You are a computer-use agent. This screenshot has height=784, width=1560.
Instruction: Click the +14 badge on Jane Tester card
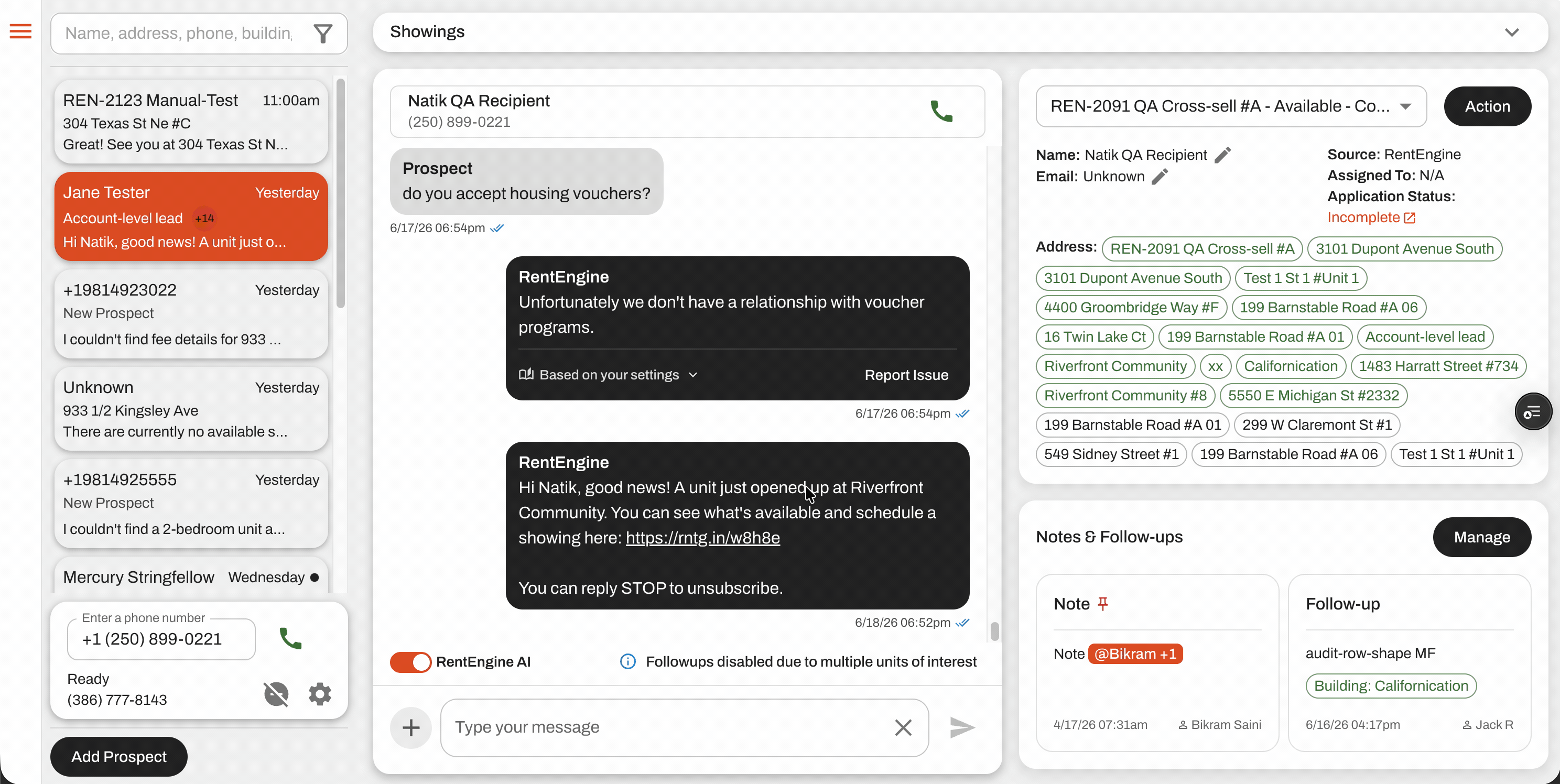coord(204,219)
